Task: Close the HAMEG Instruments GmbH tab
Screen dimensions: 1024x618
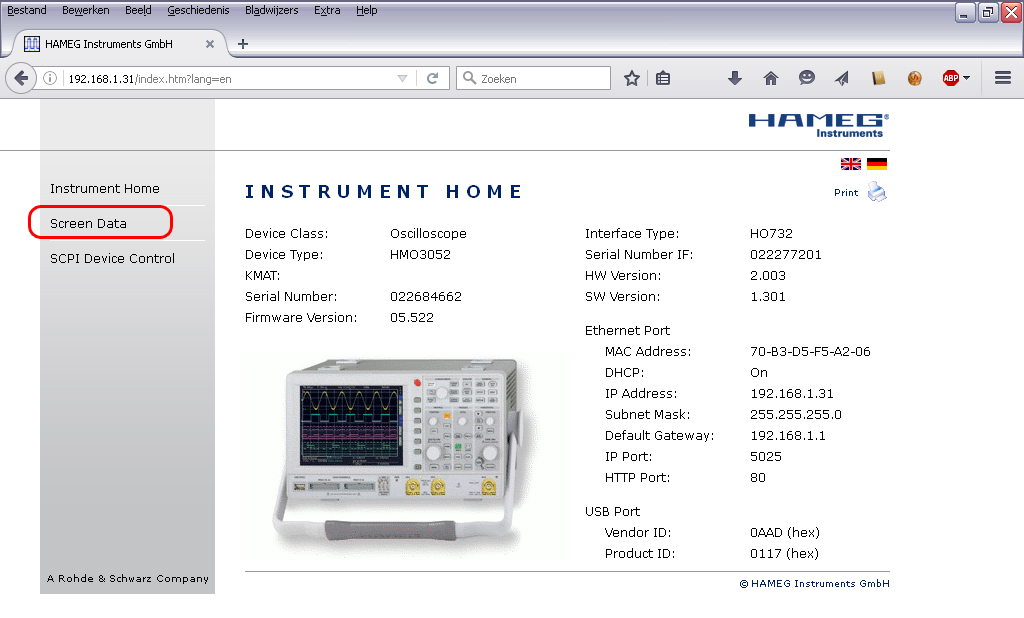Action: (210, 44)
